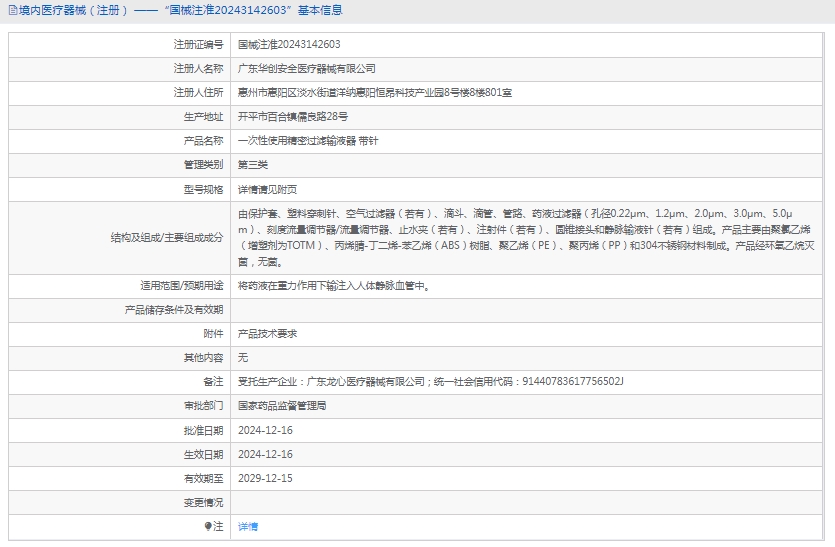Click the attachment value 产品技术要求

267,333
